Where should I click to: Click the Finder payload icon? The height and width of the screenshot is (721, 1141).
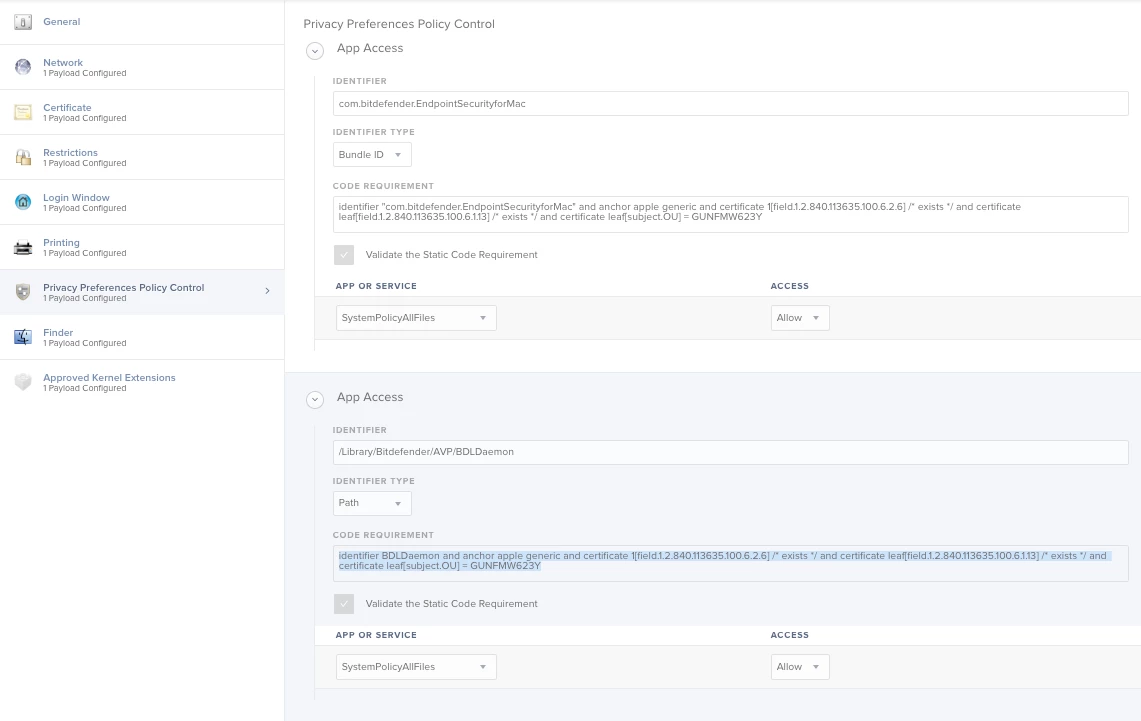[x=23, y=337]
